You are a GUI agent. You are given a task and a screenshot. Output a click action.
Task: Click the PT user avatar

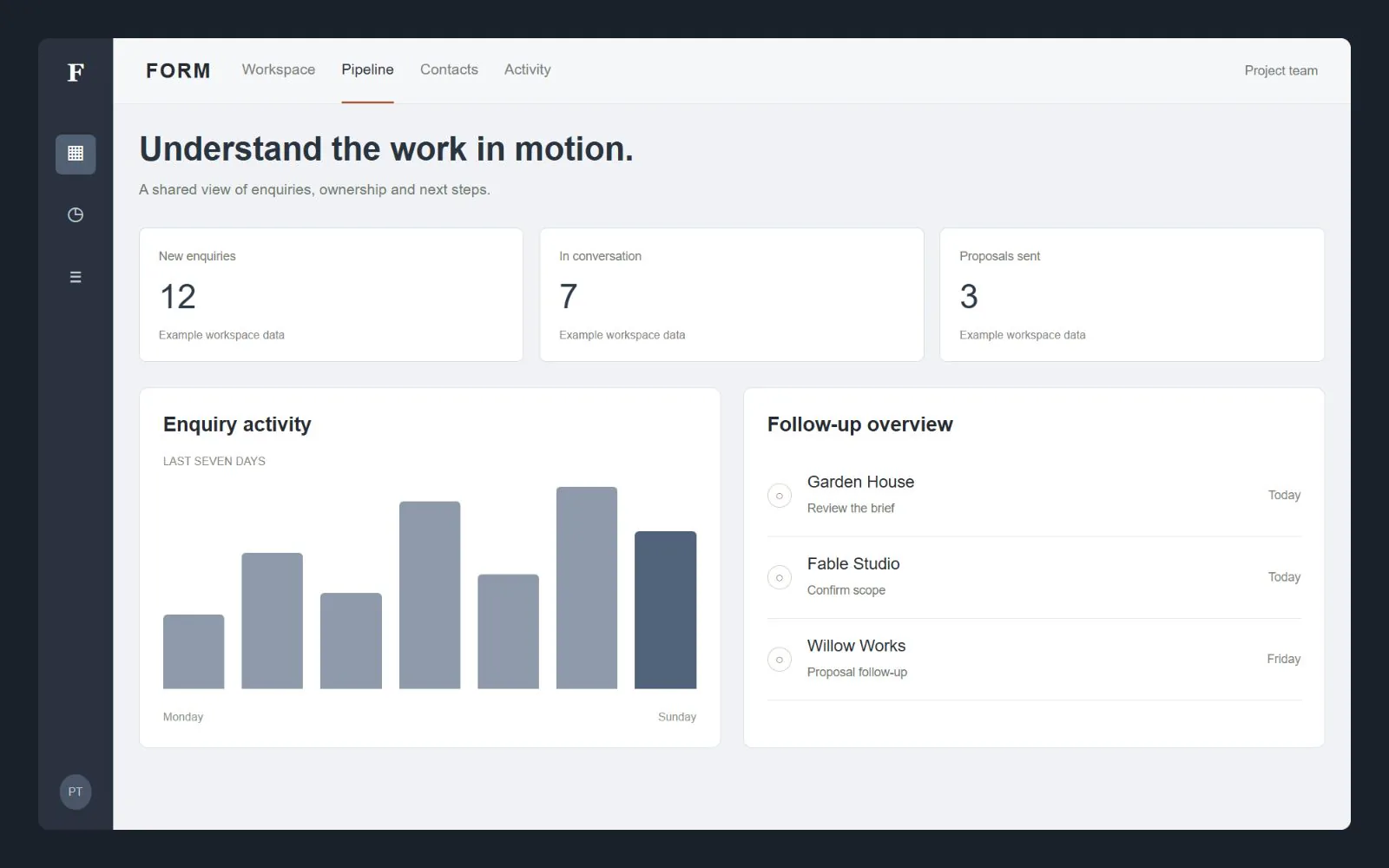[76, 792]
